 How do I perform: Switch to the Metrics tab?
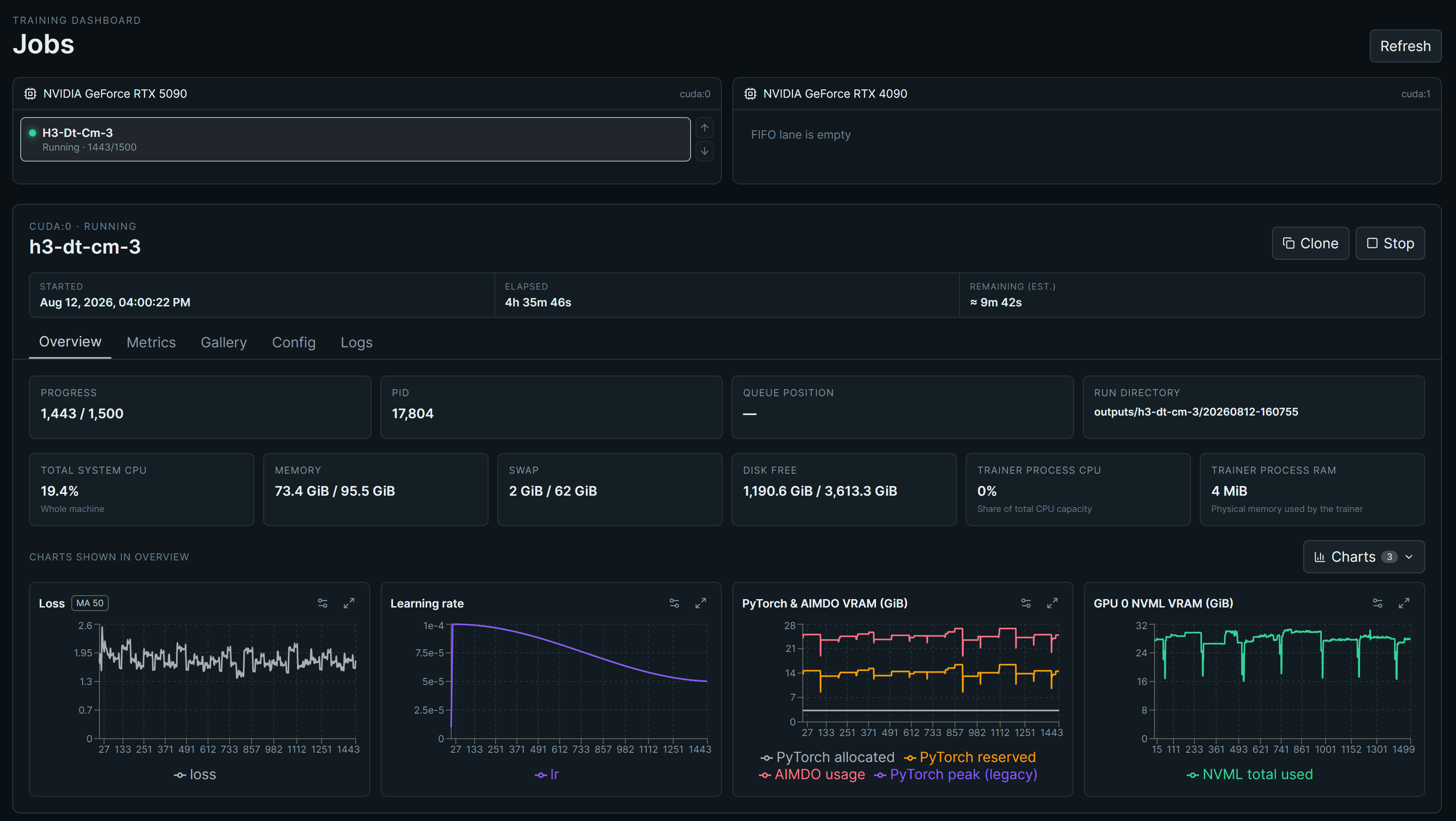151,342
